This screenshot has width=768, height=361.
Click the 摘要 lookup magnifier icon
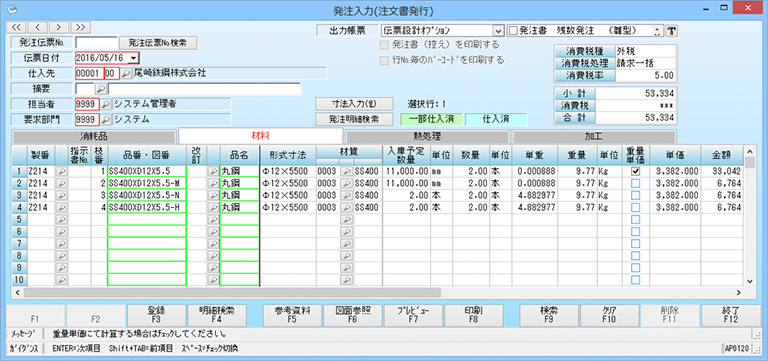pos(100,89)
